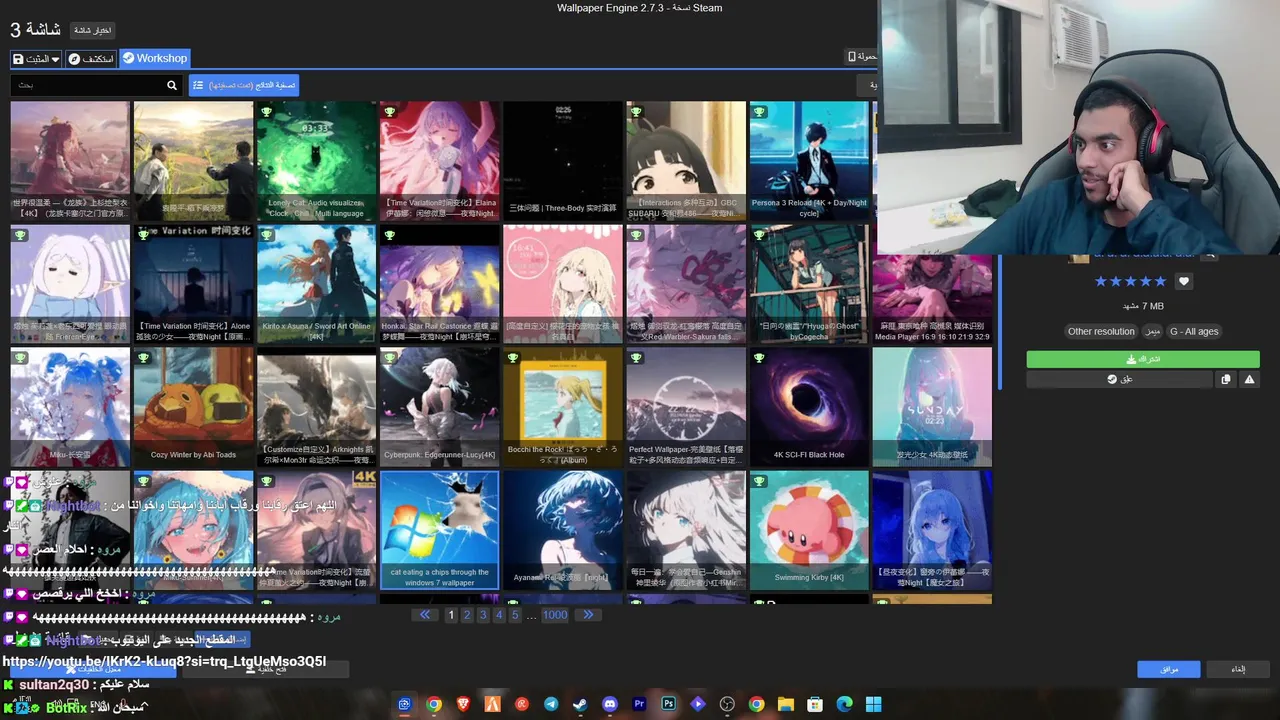Image resolution: width=1280 pixels, height=720 pixels.
Task: Select the 'Three-Body' black wallpaper
Action: tap(562, 160)
